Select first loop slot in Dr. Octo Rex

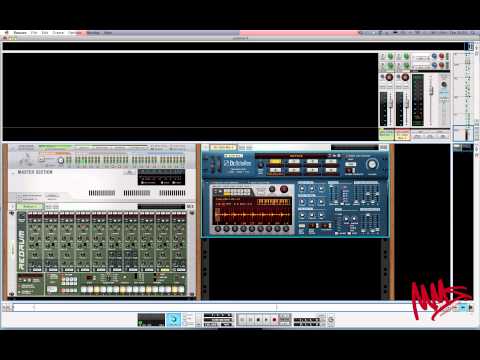(x=275, y=162)
